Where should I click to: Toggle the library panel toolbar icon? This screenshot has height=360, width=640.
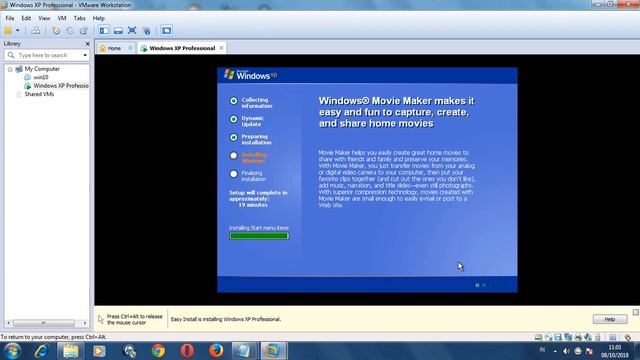104,31
